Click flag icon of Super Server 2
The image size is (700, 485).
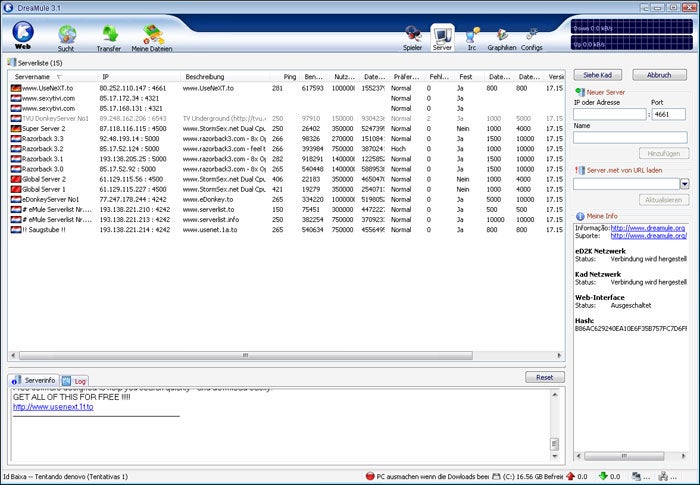(x=16, y=129)
